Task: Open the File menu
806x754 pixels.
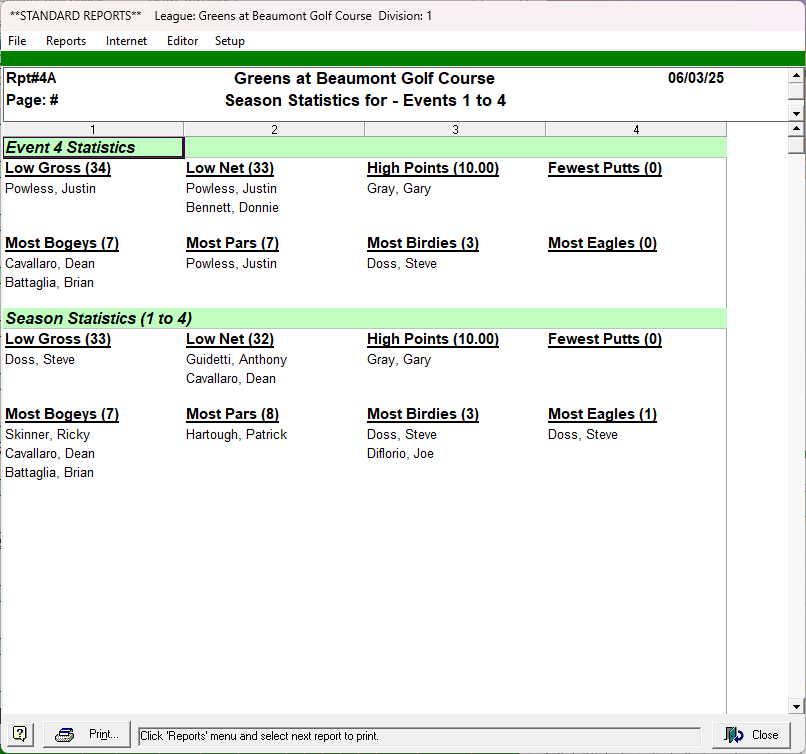Action: pos(17,41)
